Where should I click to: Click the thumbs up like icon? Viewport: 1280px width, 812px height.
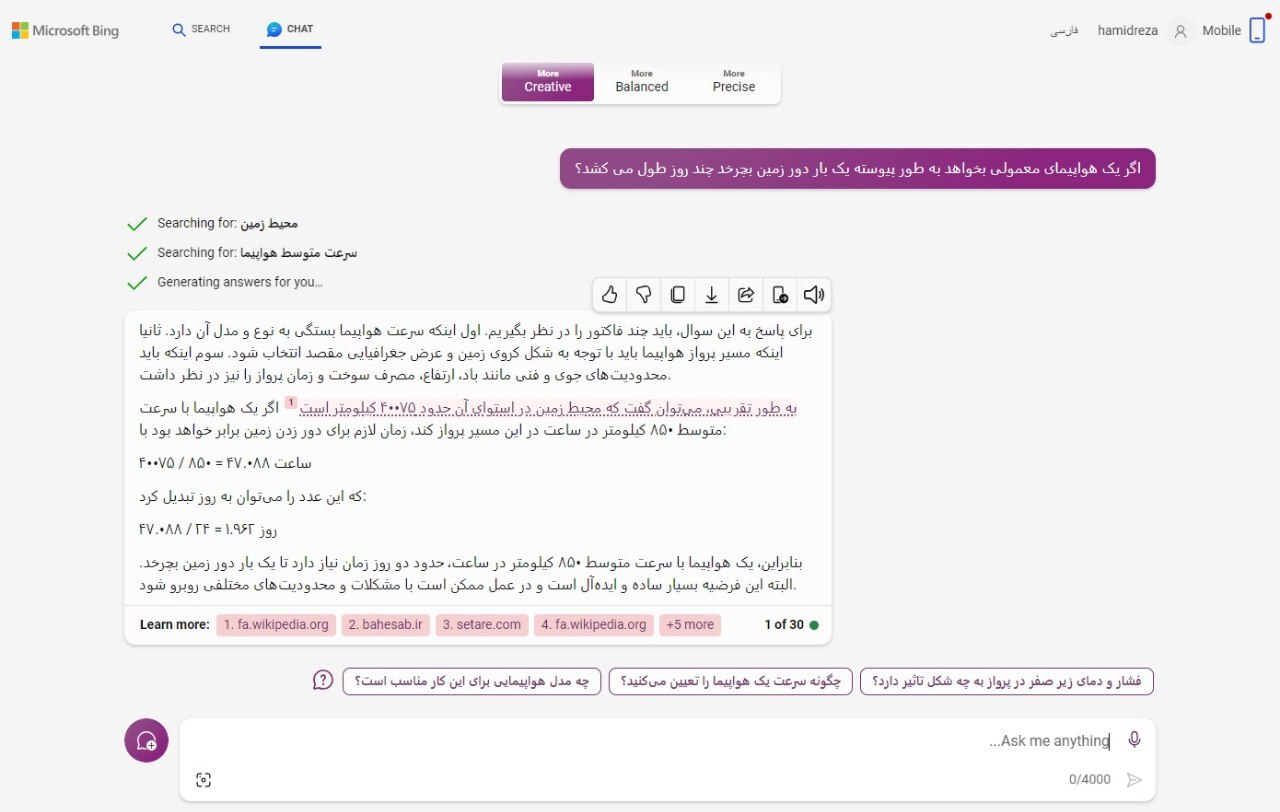[610, 294]
